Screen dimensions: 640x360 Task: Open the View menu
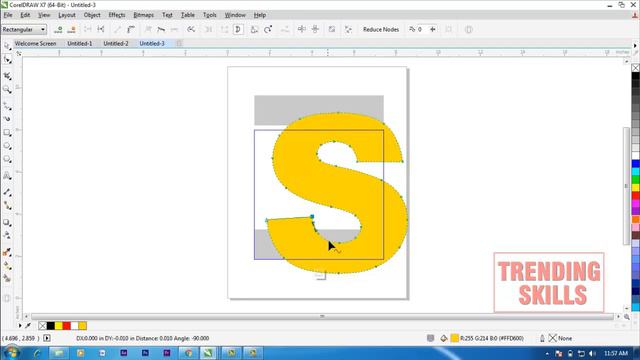44,15
